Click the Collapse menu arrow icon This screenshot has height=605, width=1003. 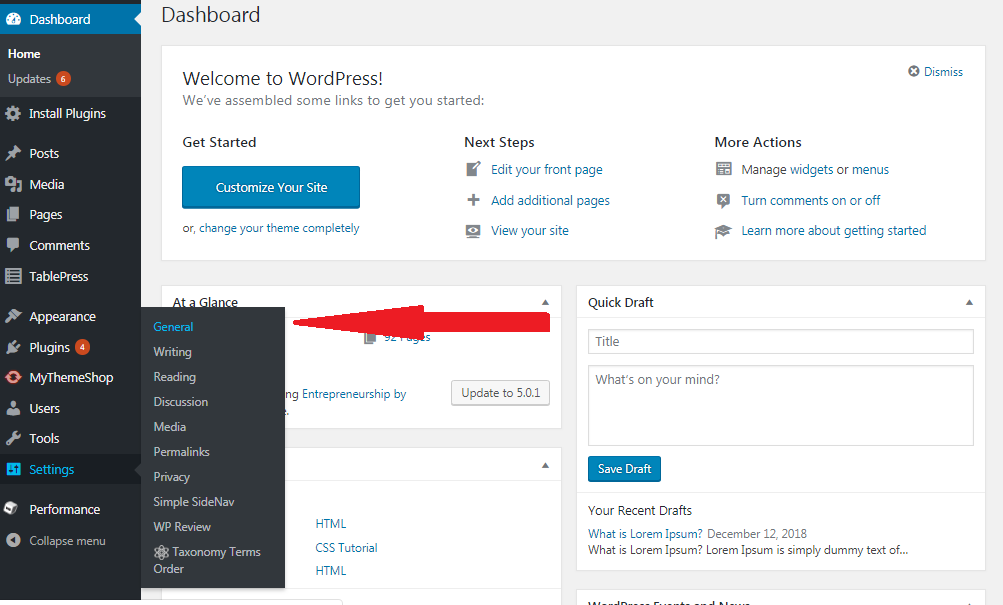pyautogui.click(x=13, y=540)
